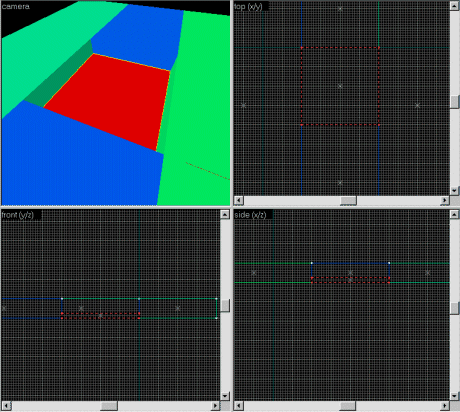Click the side view vertical scrollbar thumb
The image size is (460, 412).
click(454, 308)
